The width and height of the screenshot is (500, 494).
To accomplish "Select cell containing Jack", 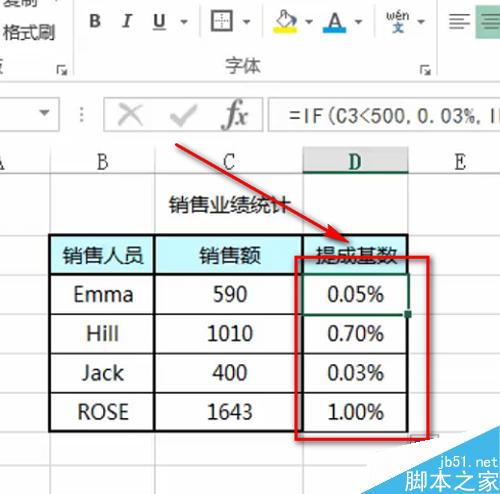I will click(102, 373).
